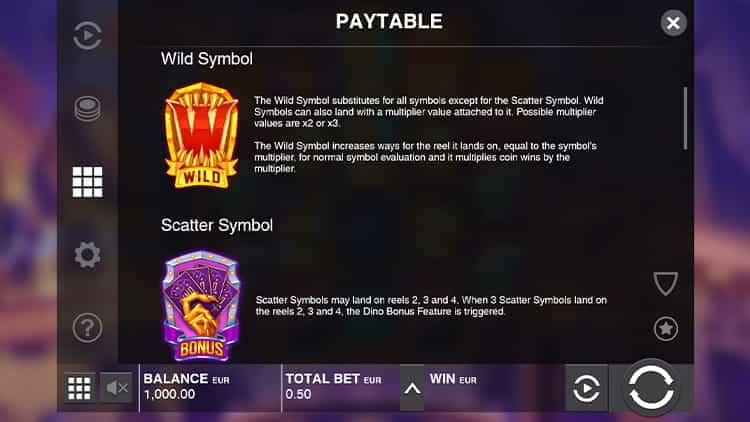Screen dimensions: 750x422
Task: Open the coin bet settings icon
Action: tap(88, 109)
